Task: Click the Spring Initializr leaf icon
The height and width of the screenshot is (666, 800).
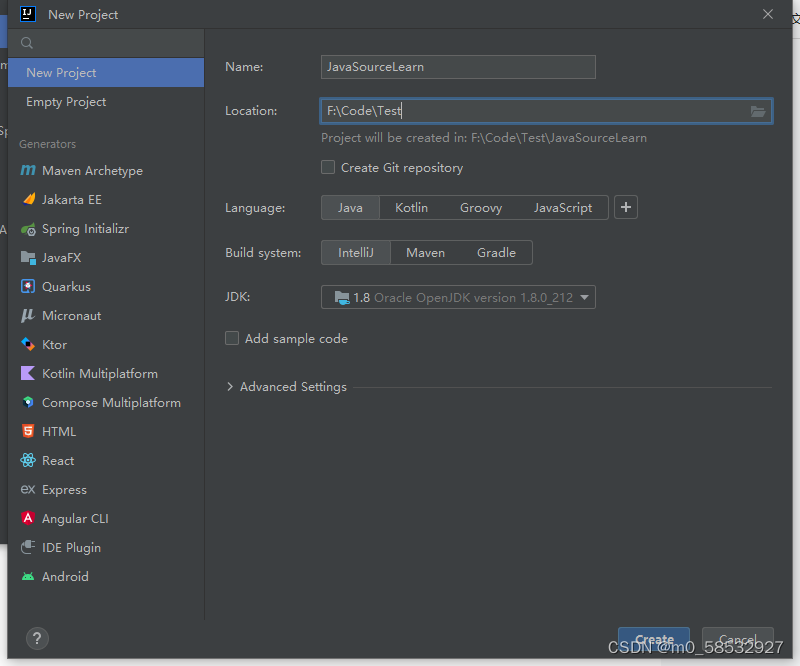Action: click(28, 229)
